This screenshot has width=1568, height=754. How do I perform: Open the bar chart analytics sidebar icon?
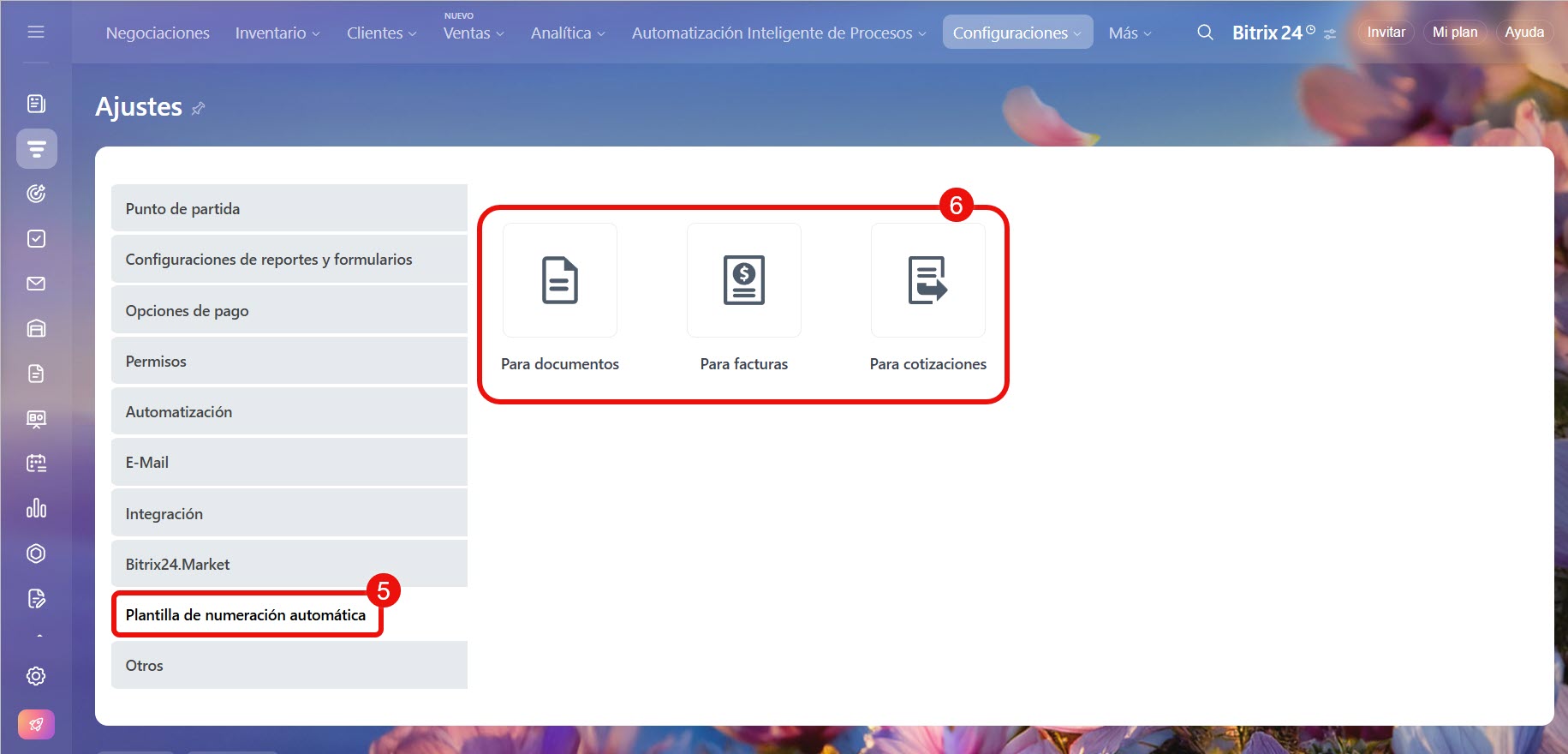(x=36, y=508)
